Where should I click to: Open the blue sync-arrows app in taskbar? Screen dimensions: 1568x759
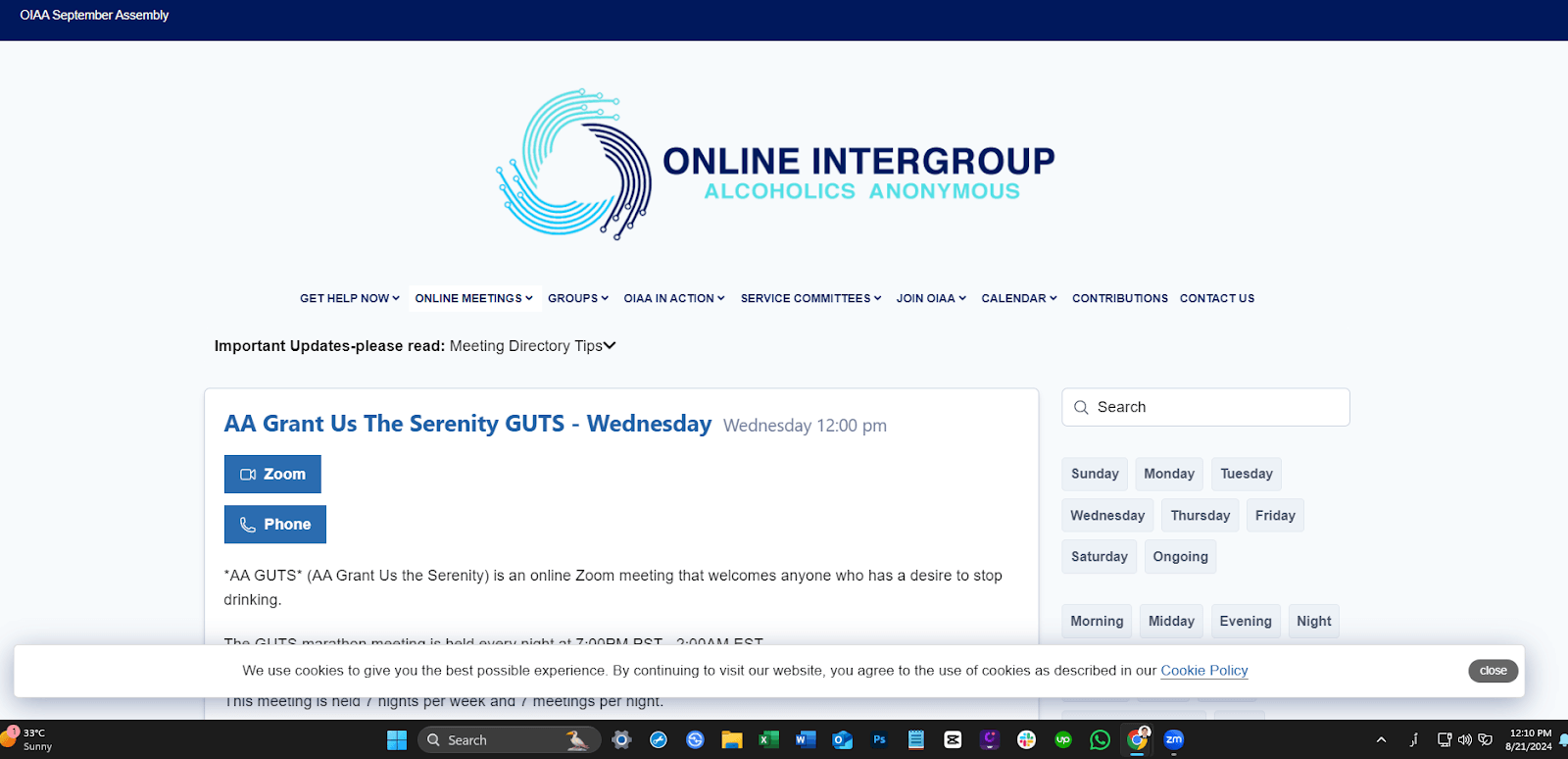click(695, 740)
